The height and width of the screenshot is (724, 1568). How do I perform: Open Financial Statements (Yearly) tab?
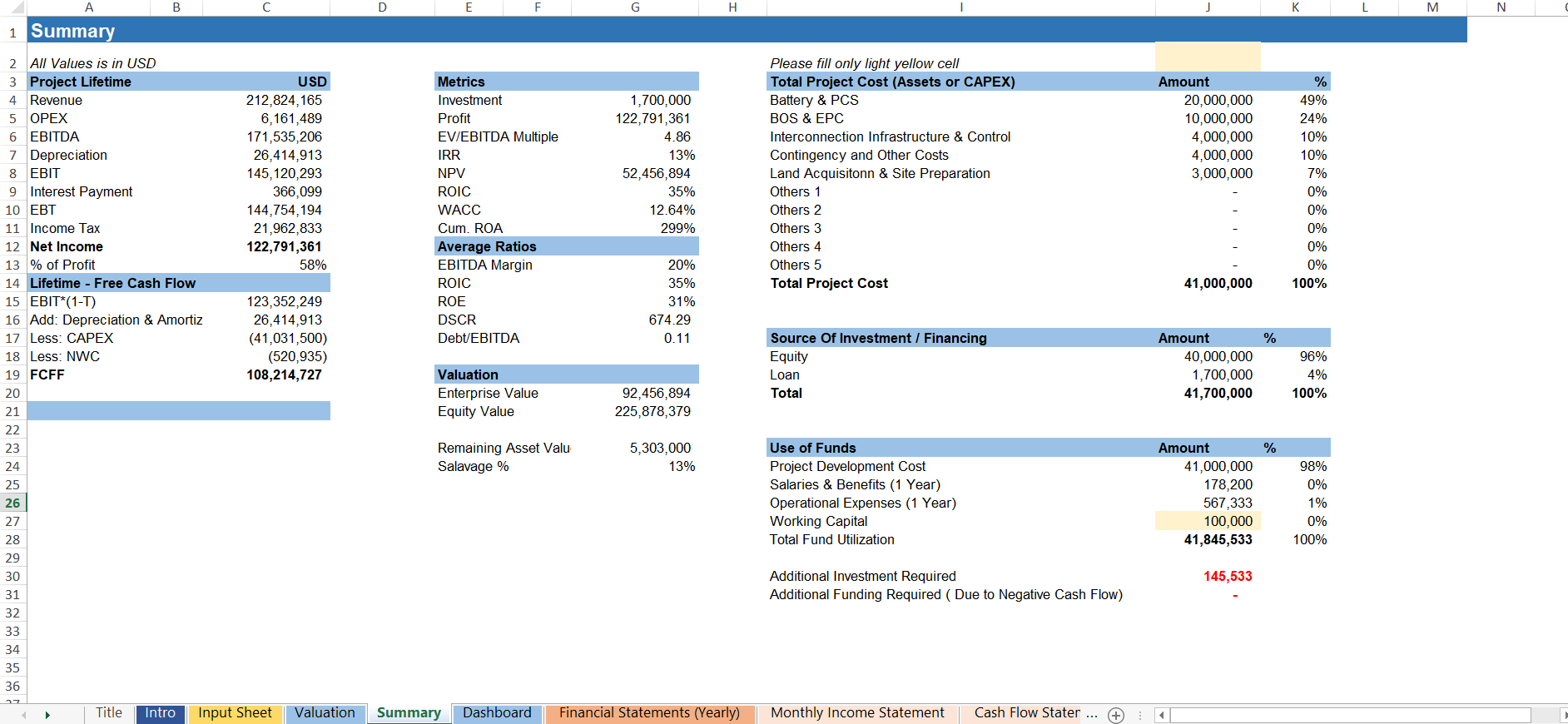pos(649,713)
